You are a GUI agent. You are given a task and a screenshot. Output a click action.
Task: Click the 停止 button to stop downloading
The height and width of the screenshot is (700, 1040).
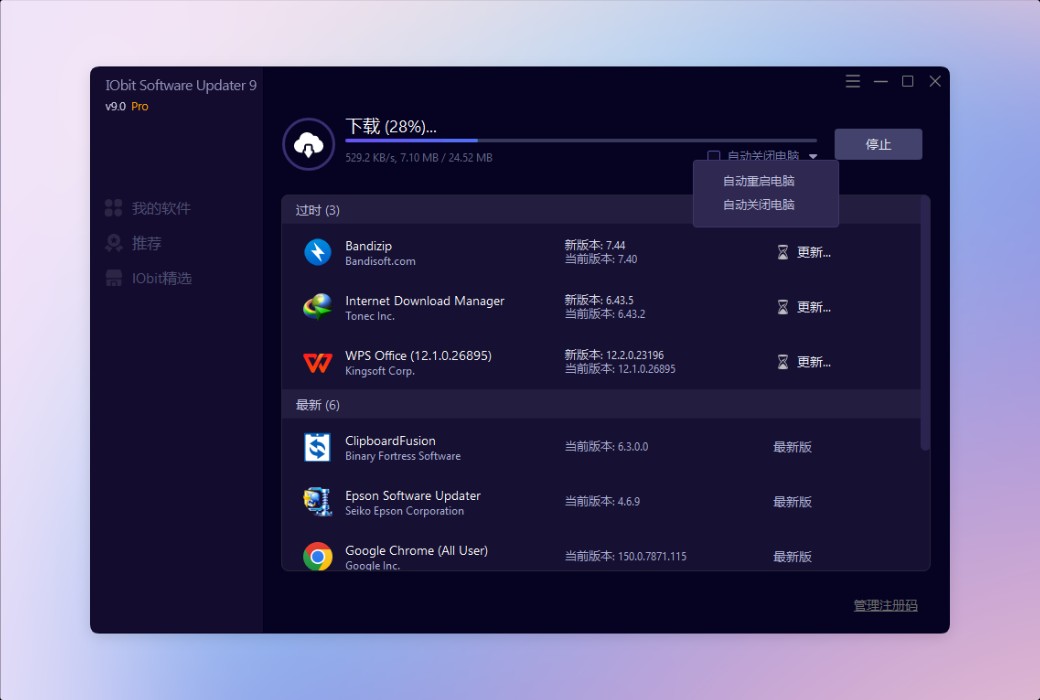tap(878, 144)
